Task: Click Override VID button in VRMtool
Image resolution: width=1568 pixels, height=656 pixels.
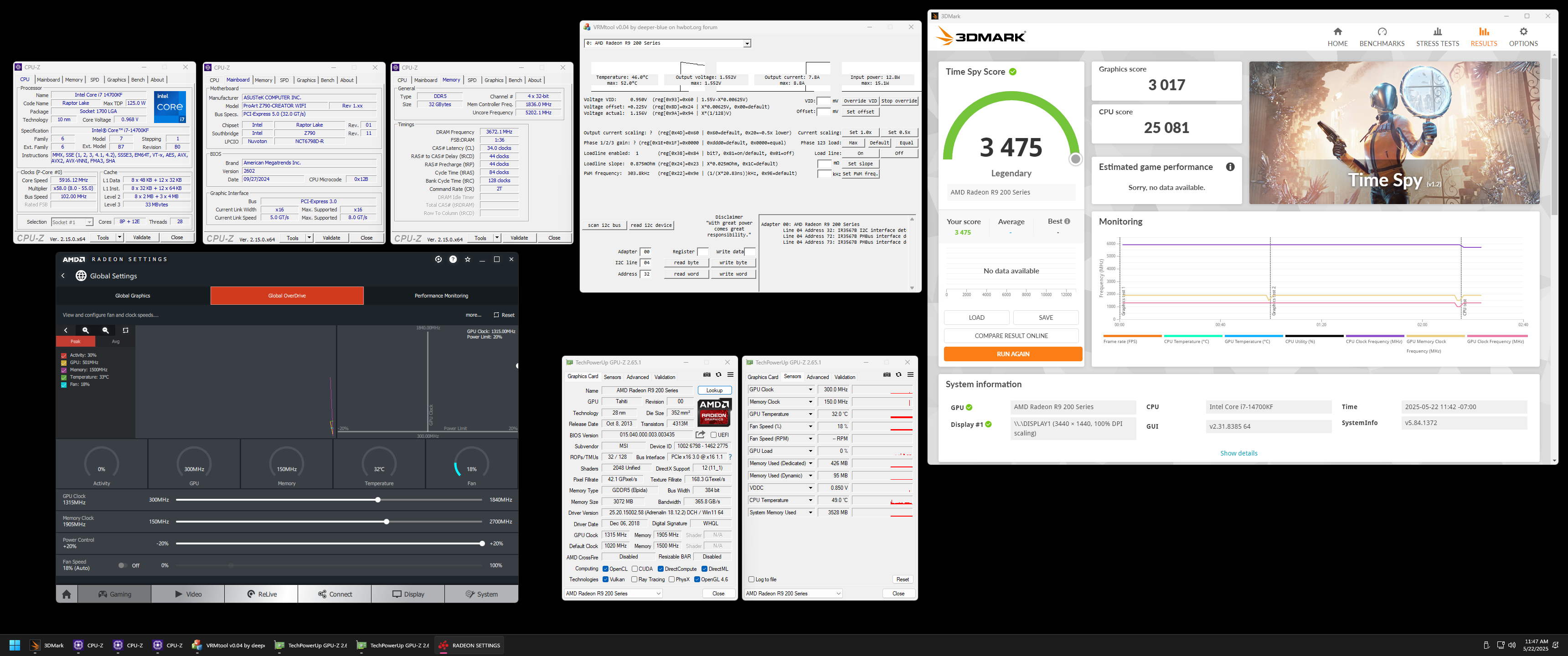Action: 860,101
